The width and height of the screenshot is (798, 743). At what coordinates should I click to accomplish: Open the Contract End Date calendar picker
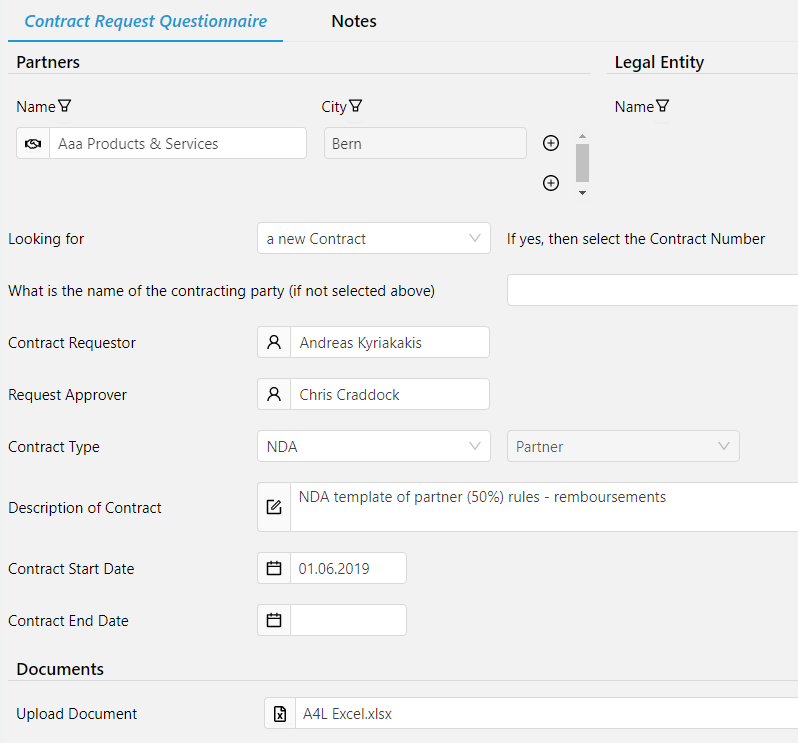point(274,620)
